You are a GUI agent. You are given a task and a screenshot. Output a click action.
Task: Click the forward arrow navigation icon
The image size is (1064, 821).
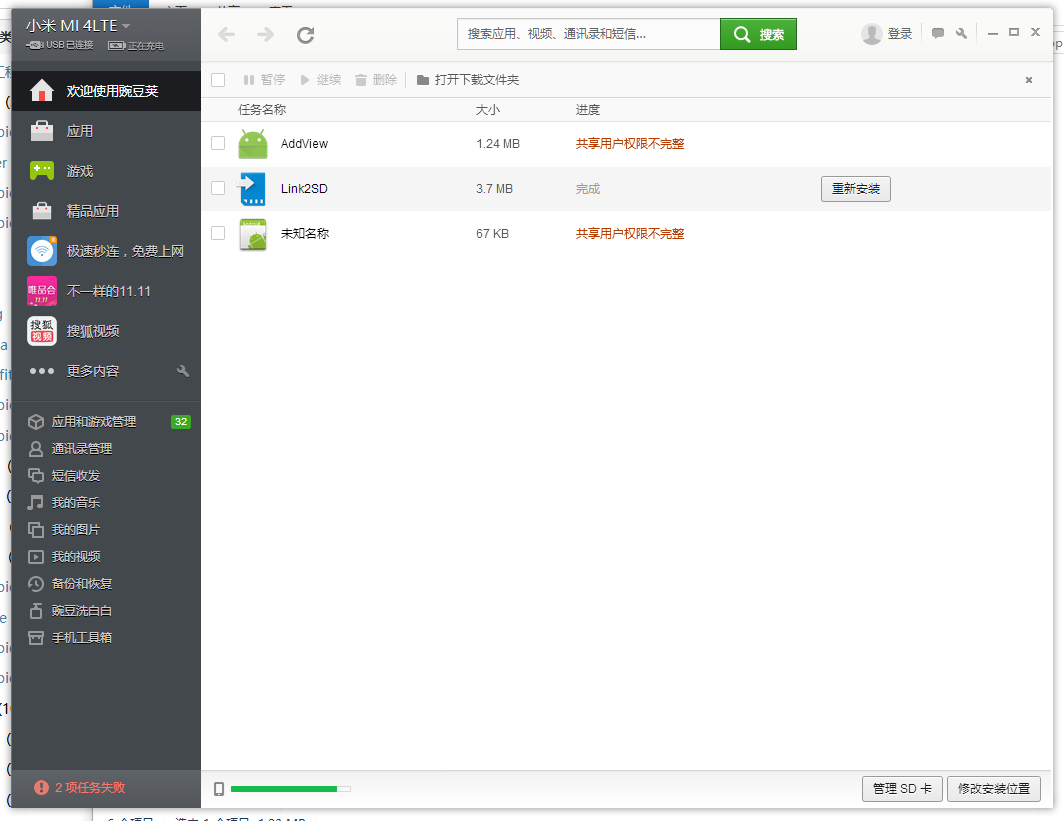tap(265, 35)
